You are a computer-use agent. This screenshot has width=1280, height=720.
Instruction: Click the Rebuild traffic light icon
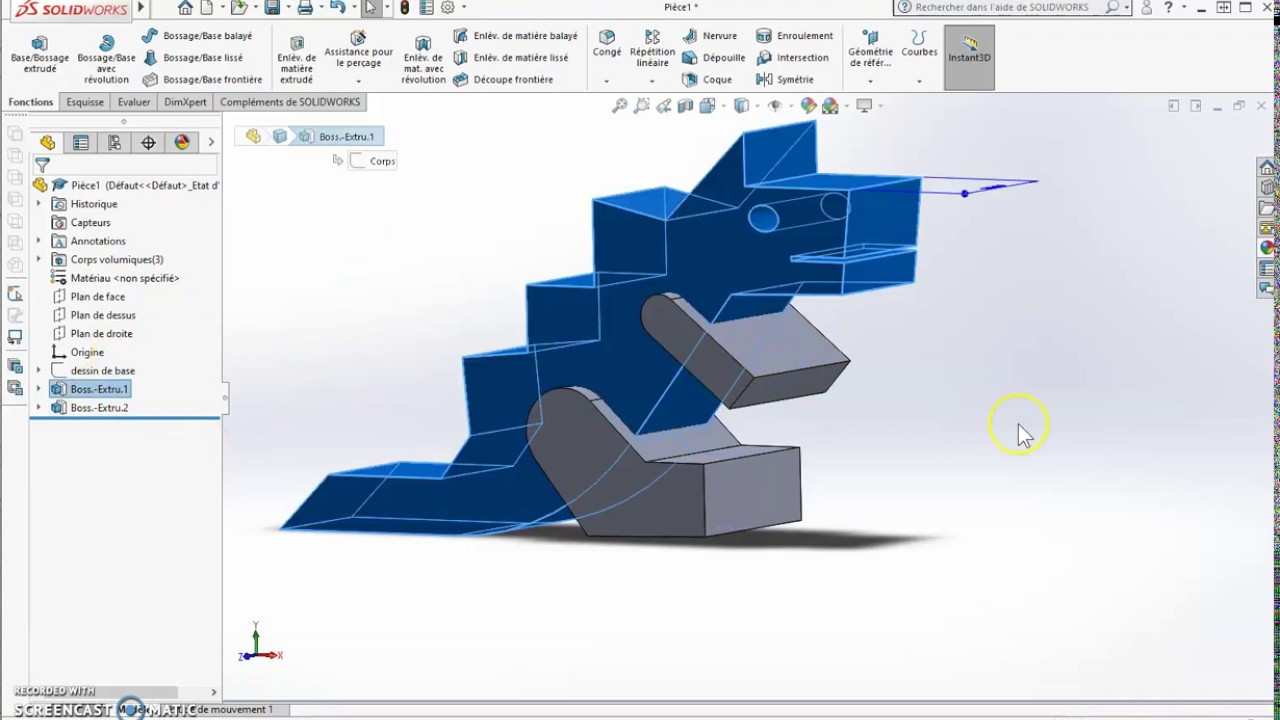[404, 8]
